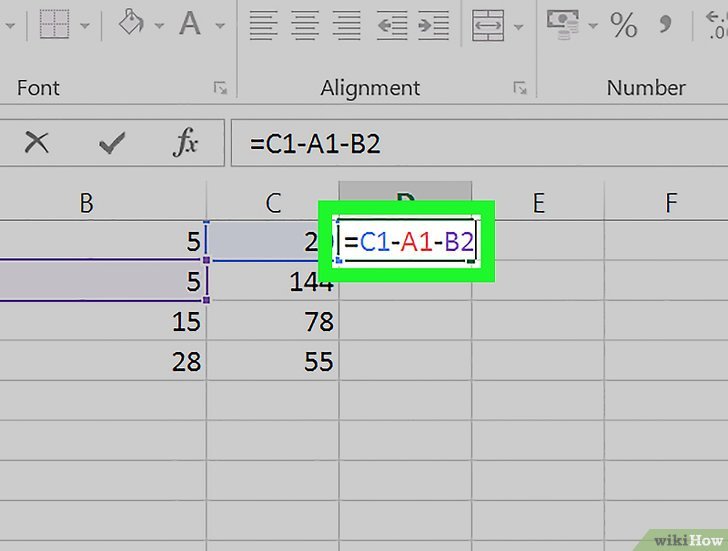
Task: Select cell in column C containing 78
Action: [x=273, y=321]
